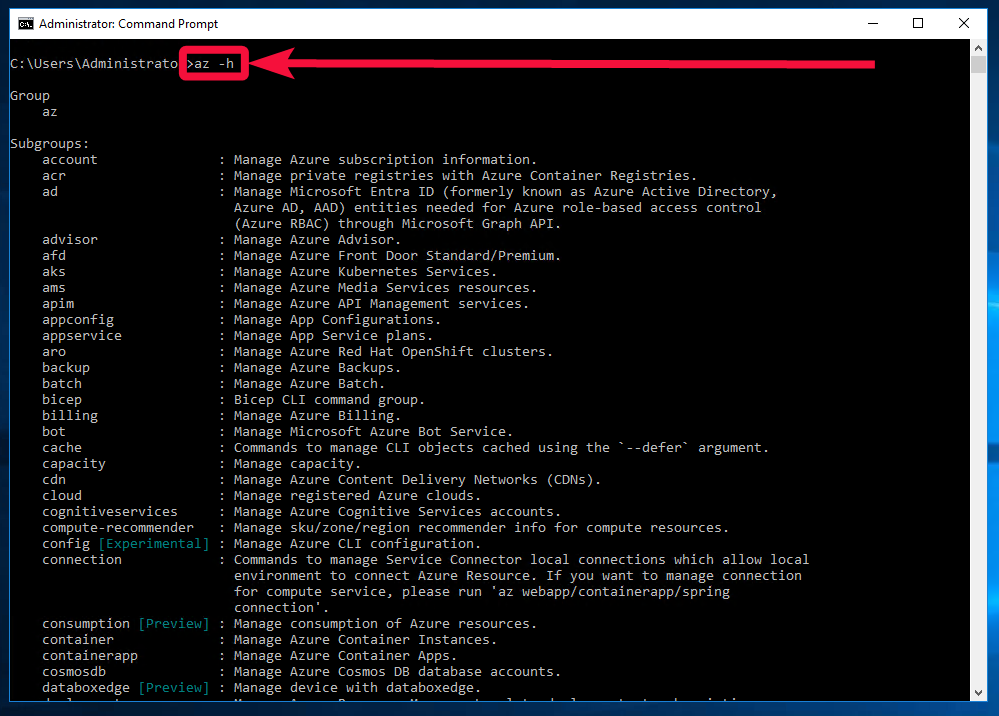Viewport: 999px width, 716px height.
Task: Click the 'advisor' subgroup name
Action: click(70, 240)
